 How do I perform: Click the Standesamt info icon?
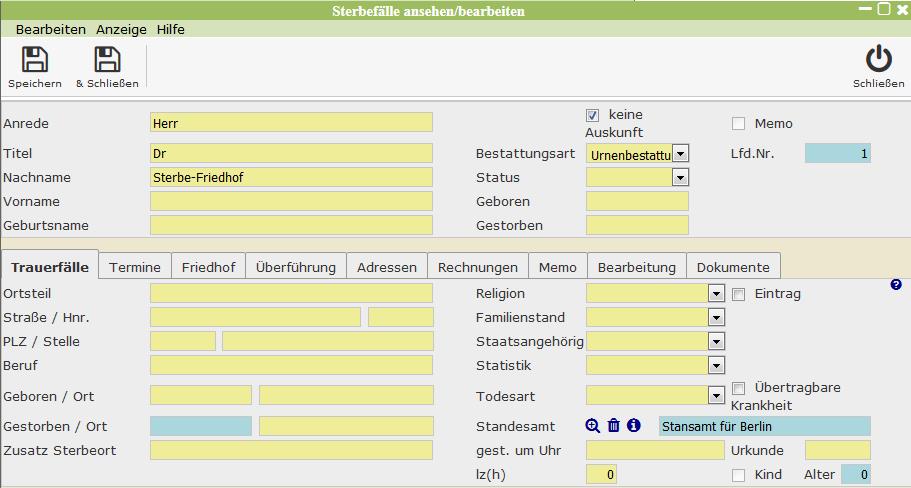634,426
